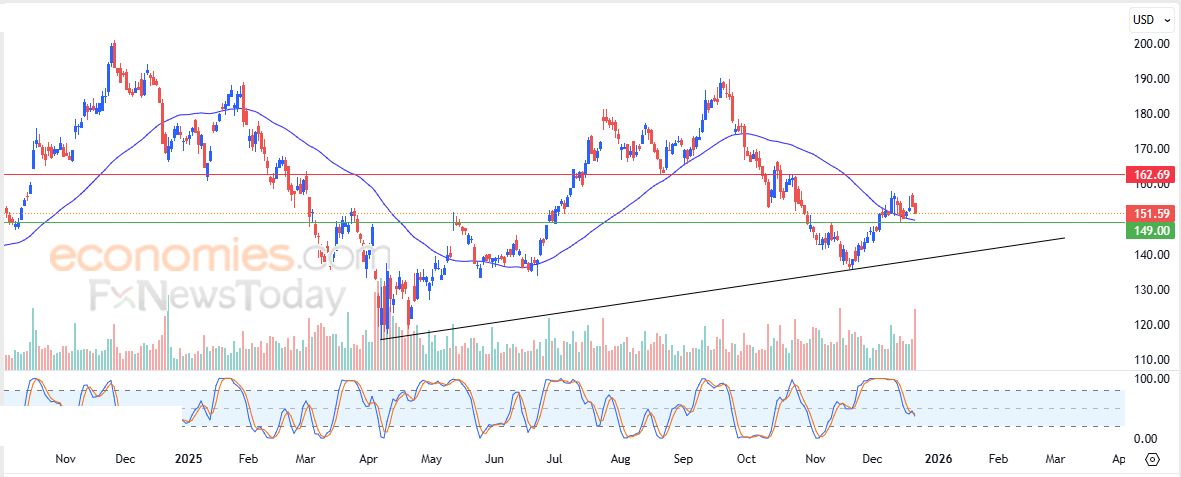Click the 190.00 price axis value

point(1152,78)
